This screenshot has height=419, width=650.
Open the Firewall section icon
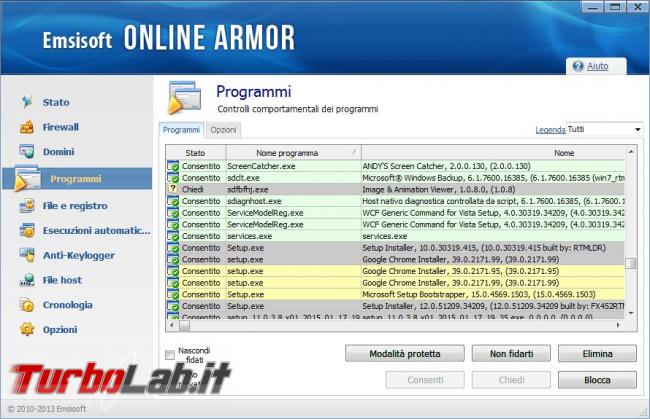click(x=27, y=127)
